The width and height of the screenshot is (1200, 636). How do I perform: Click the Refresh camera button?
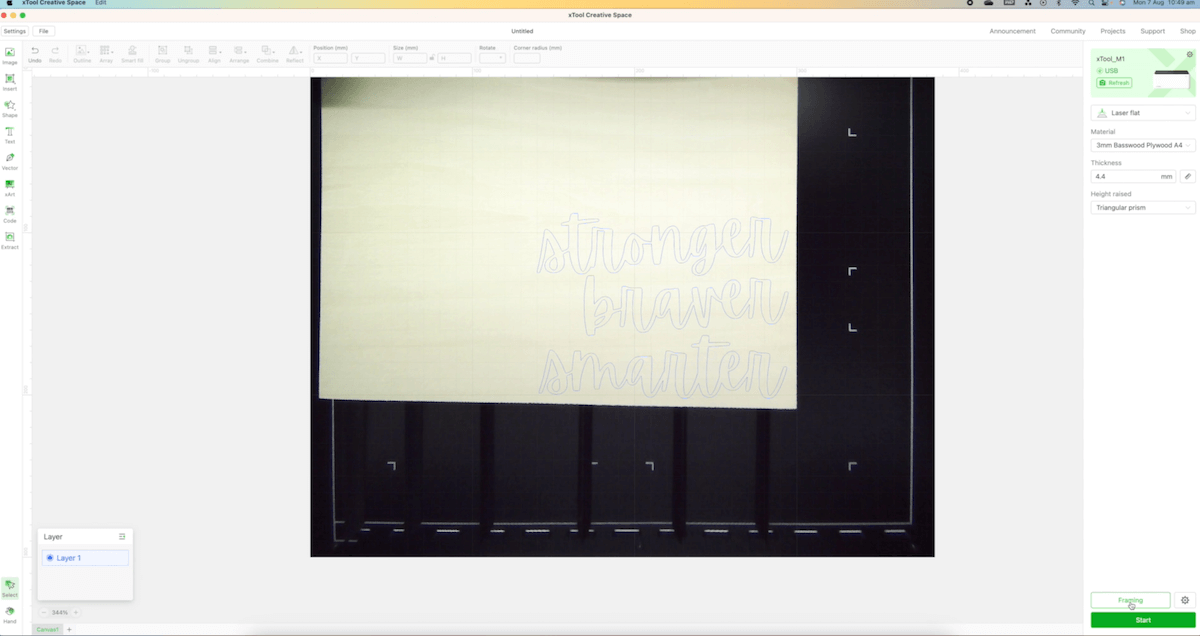click(x=1115, y=83)
